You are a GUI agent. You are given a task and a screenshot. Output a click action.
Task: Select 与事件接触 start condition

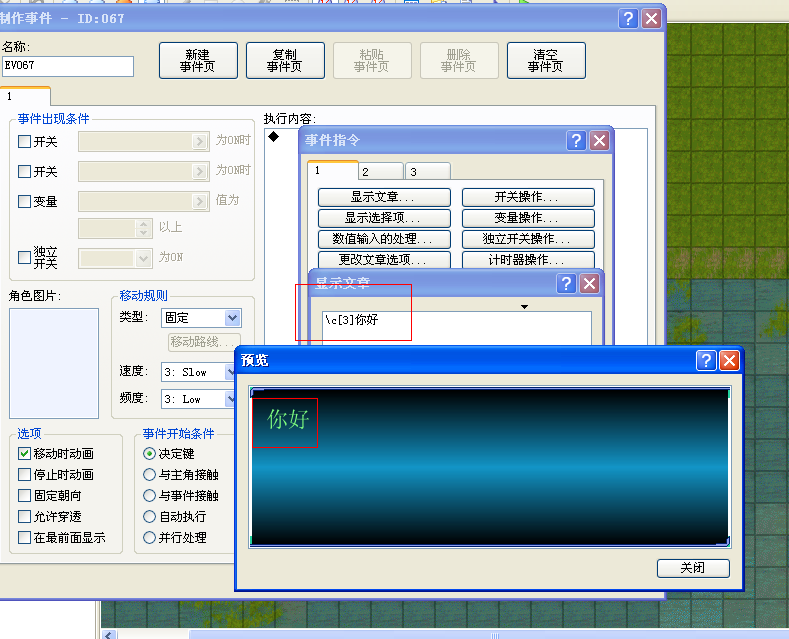149,496
